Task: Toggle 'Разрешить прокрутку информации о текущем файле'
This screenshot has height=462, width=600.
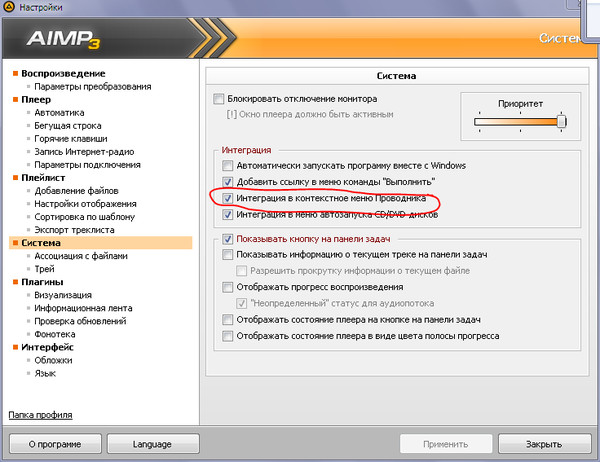Action: [241, 271]
